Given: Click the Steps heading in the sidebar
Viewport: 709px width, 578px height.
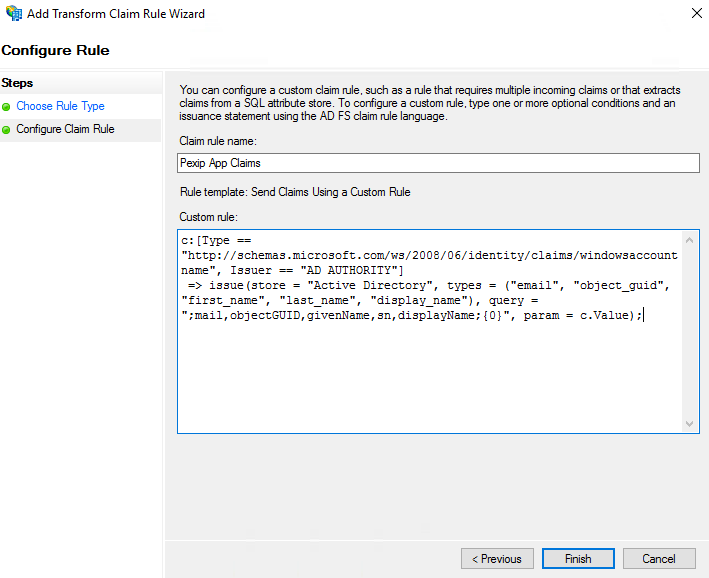Looking at the screenshot, I should [18, 83].
